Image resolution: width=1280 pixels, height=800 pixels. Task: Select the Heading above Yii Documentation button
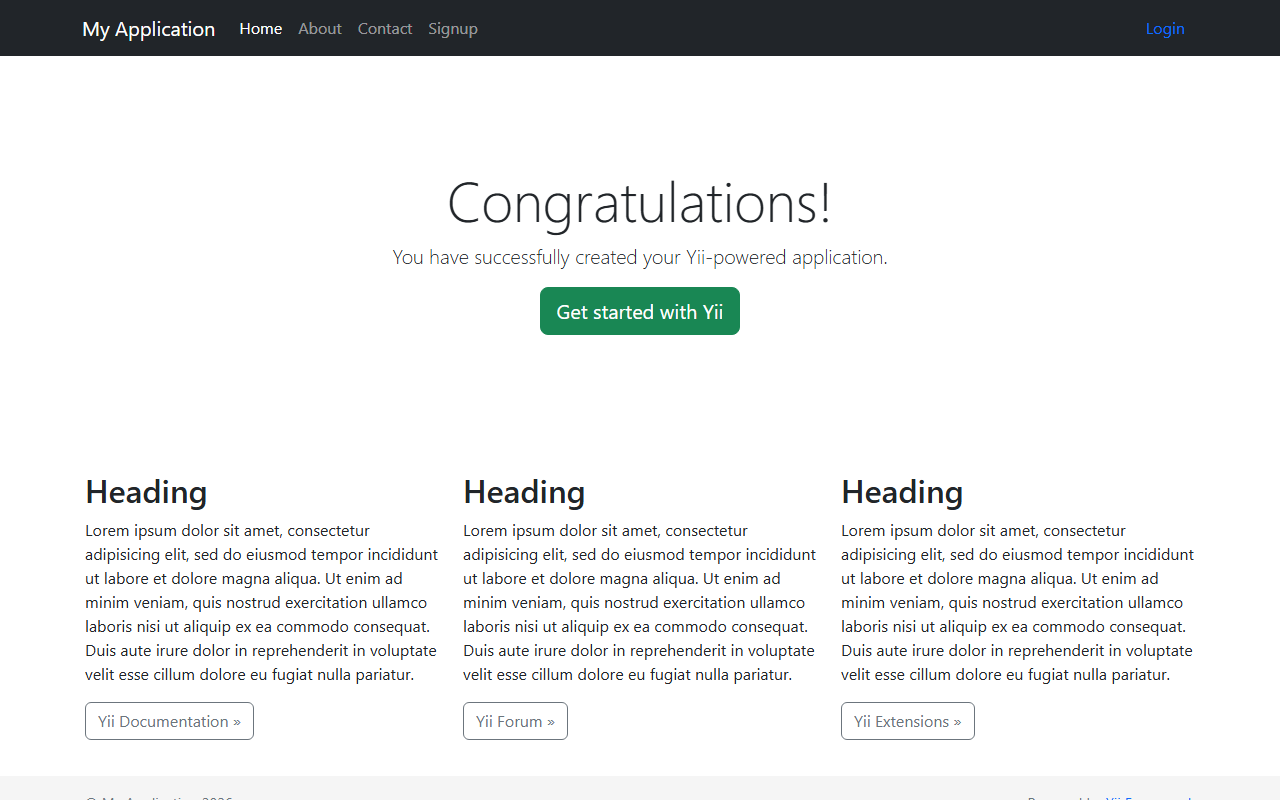point(146,492)
